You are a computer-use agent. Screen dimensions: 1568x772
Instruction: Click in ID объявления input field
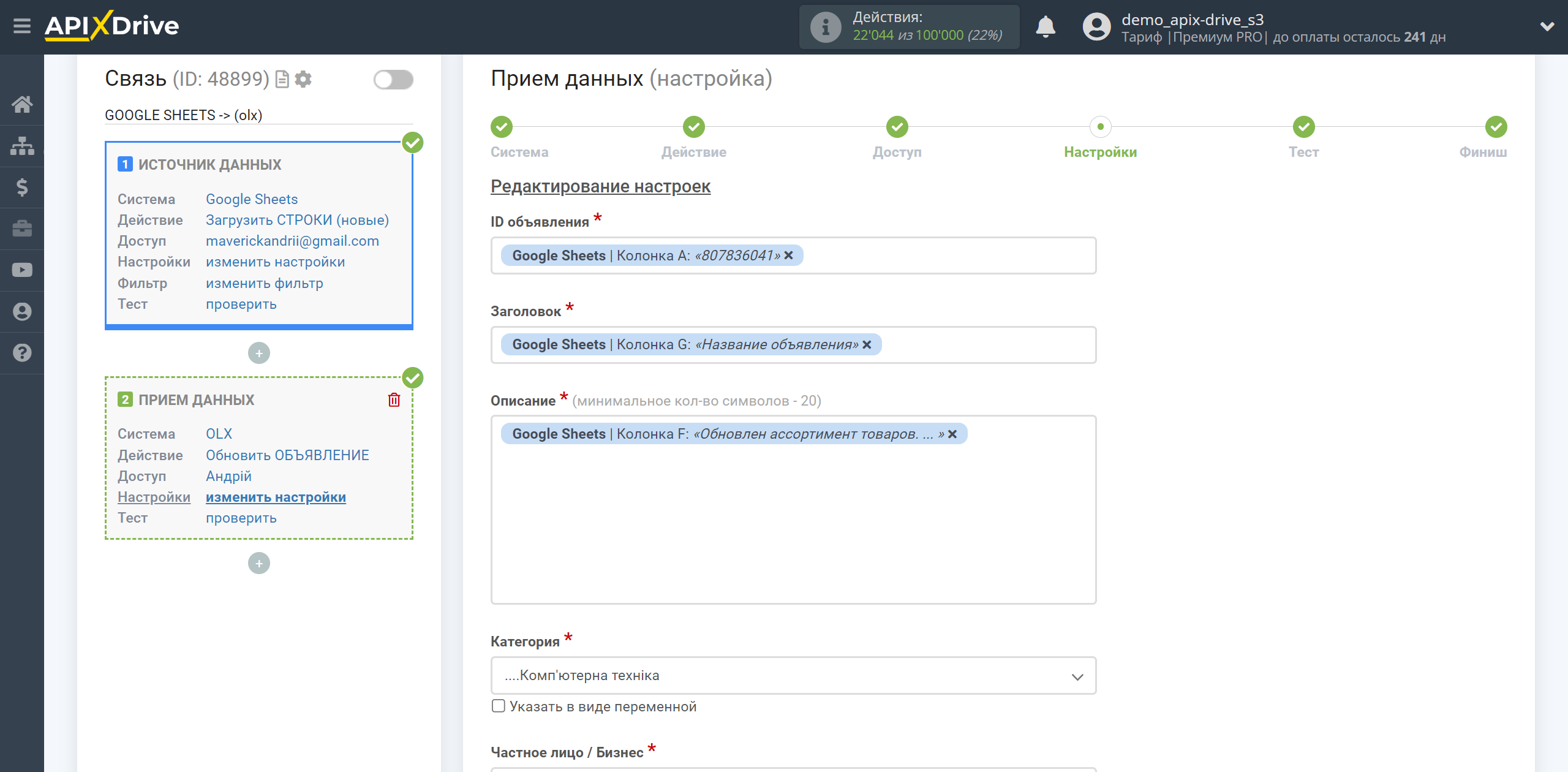tap(793, 255)
